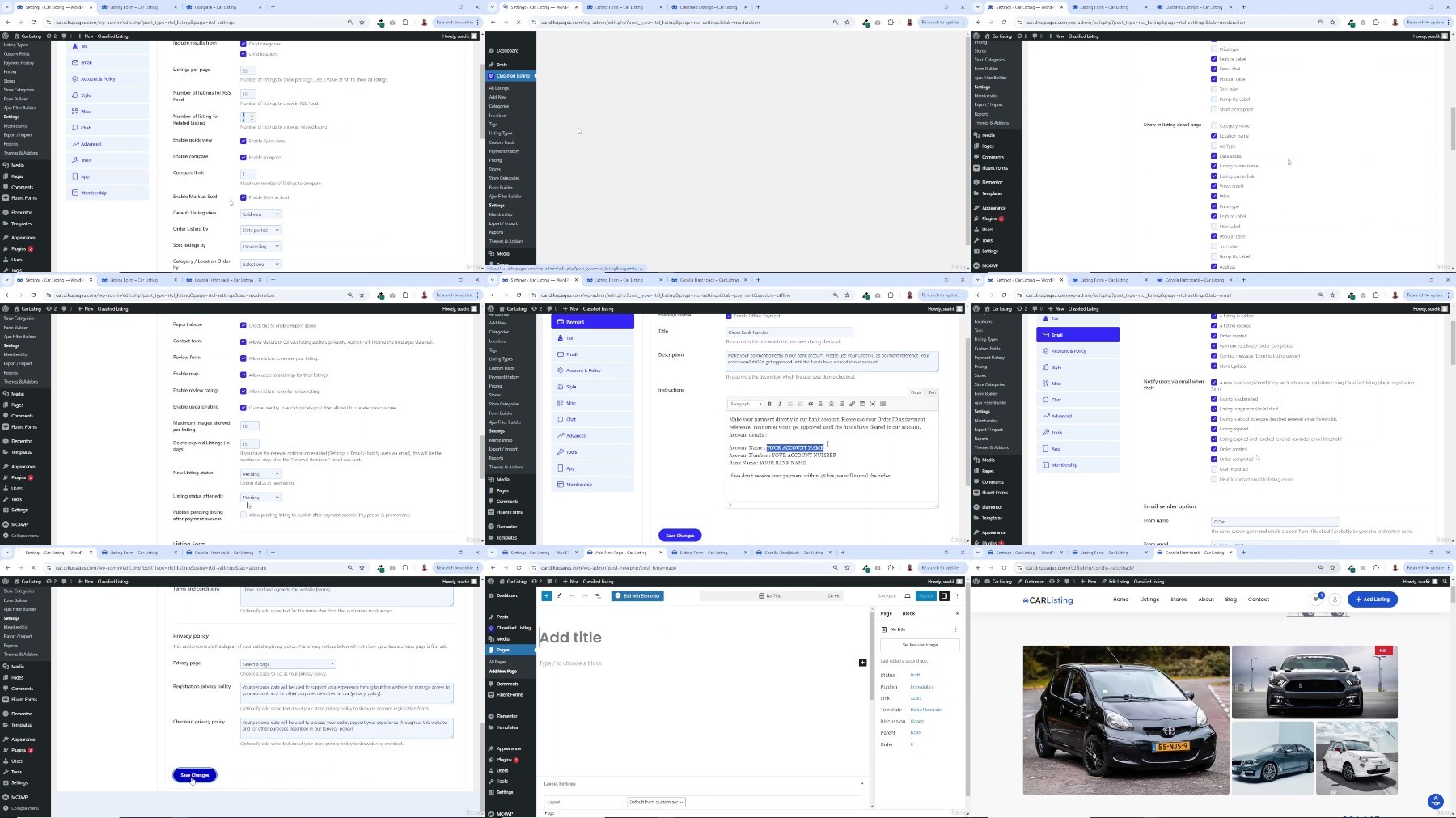Click the black add-block plus in the editor canvas
Viewport: 1456px width, 818px height.
point(862,663)
